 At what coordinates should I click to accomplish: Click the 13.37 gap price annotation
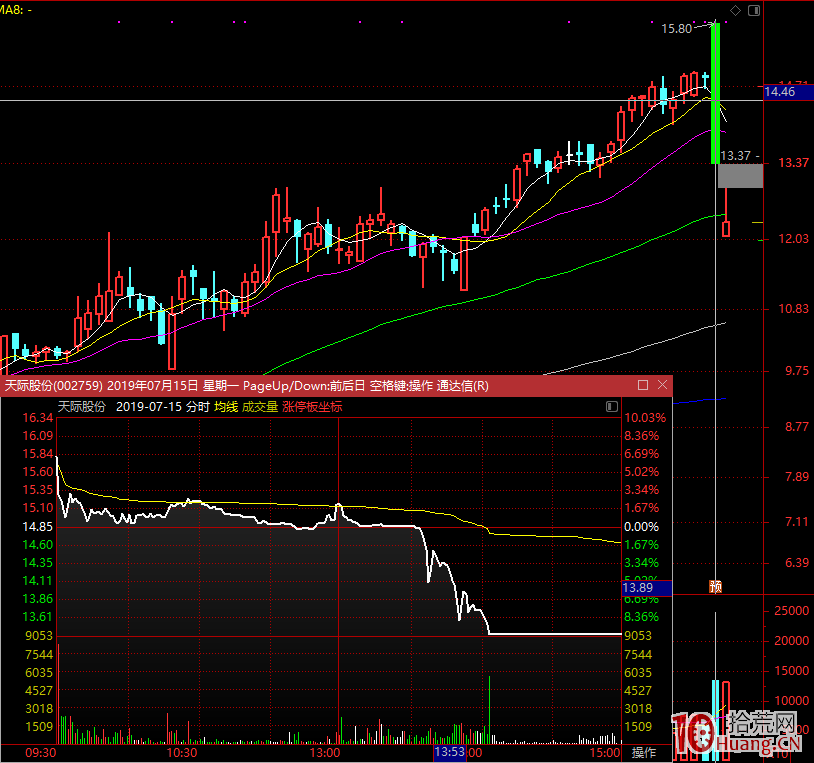tap(736, 155)
